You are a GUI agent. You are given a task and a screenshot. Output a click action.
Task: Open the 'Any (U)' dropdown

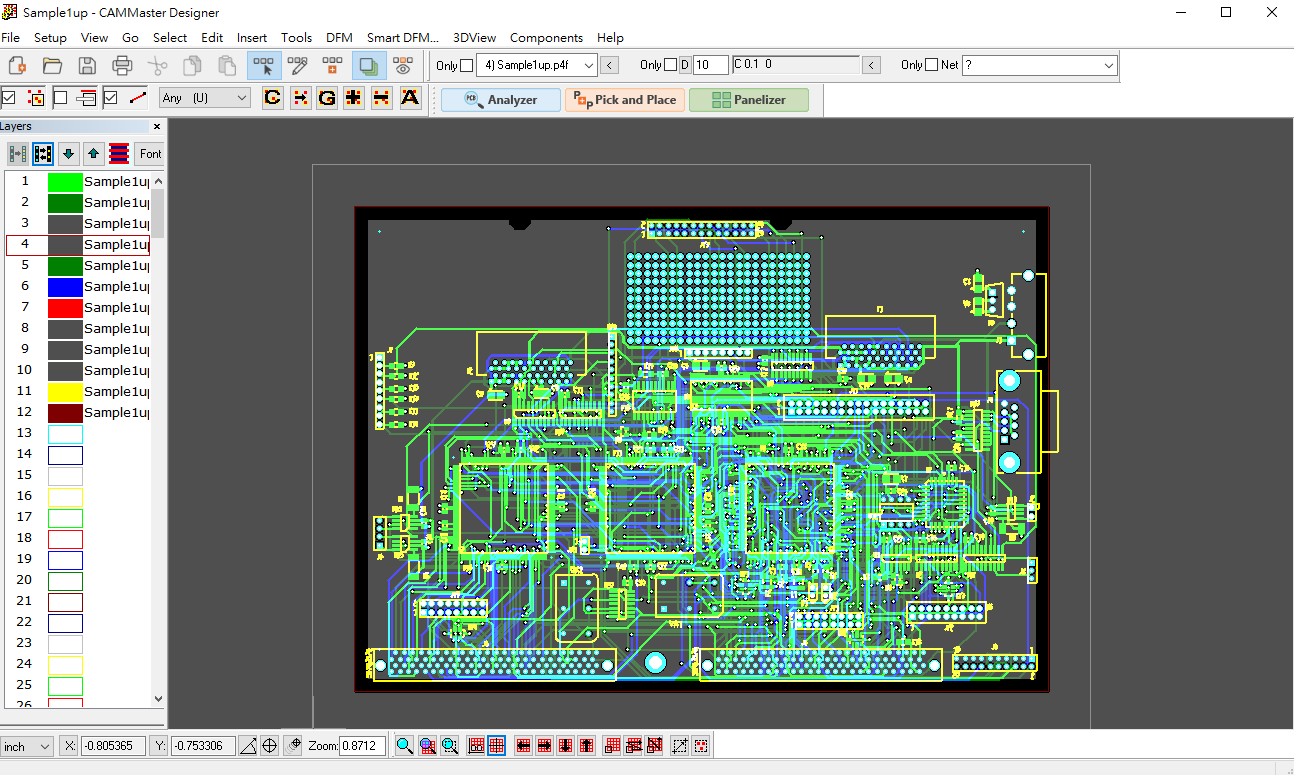[x=204, y=98]
